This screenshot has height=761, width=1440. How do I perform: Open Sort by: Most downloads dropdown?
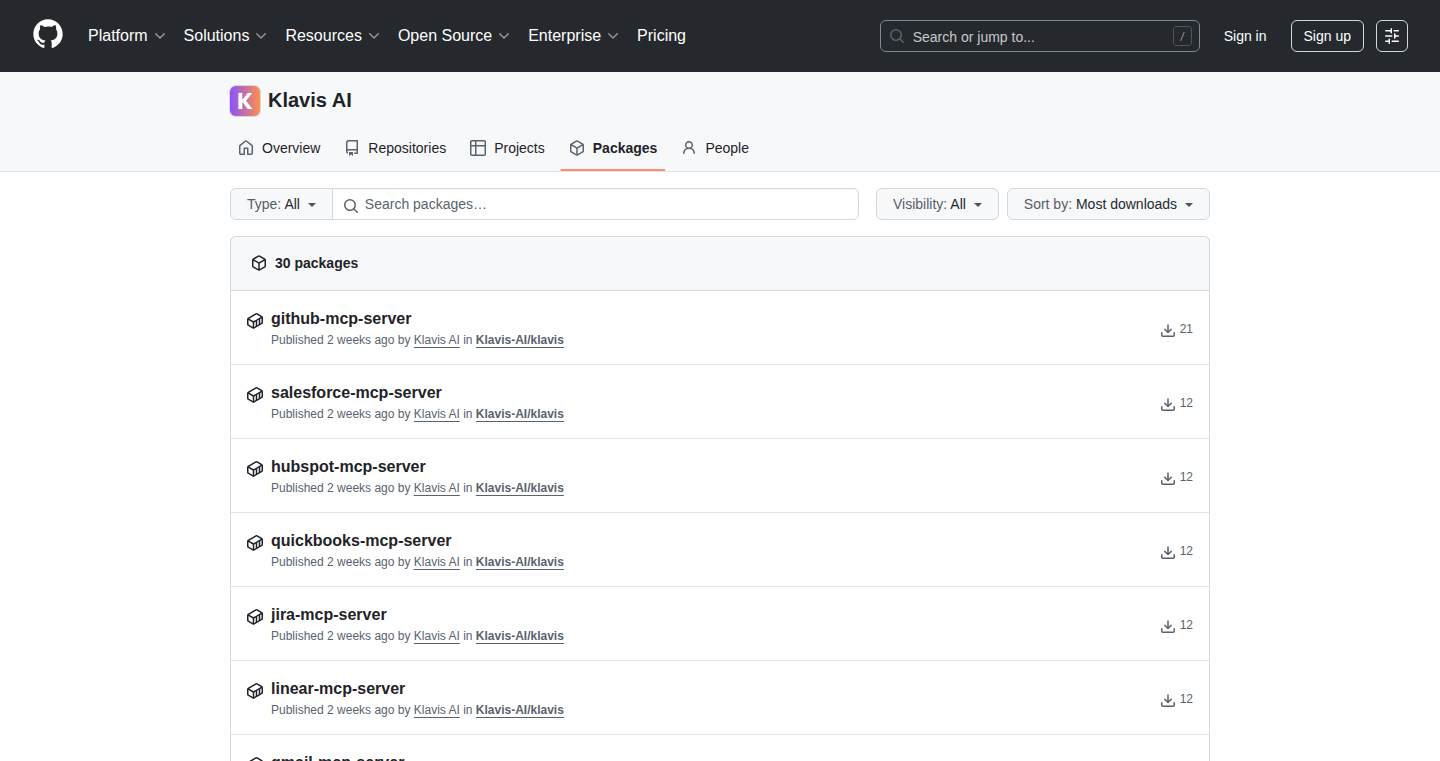pyautogui.click(x=1108, y=204)
